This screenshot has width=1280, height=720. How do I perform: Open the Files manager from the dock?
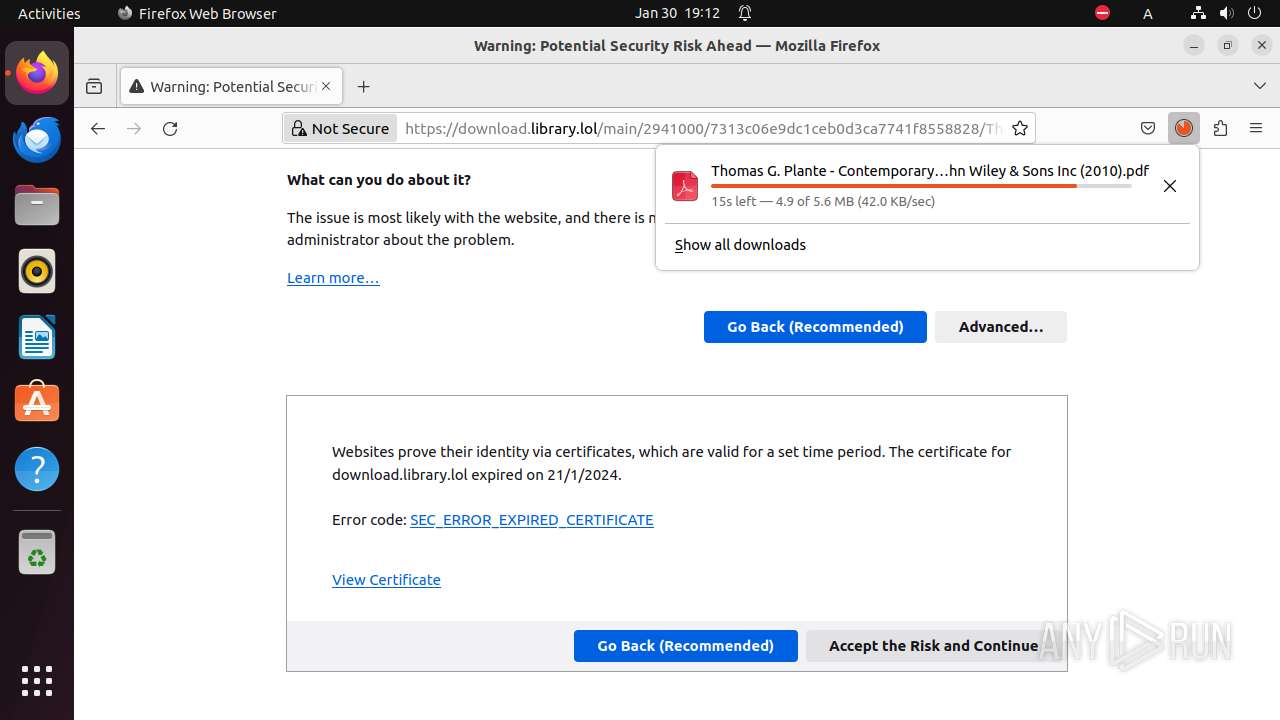click(37, 205)
